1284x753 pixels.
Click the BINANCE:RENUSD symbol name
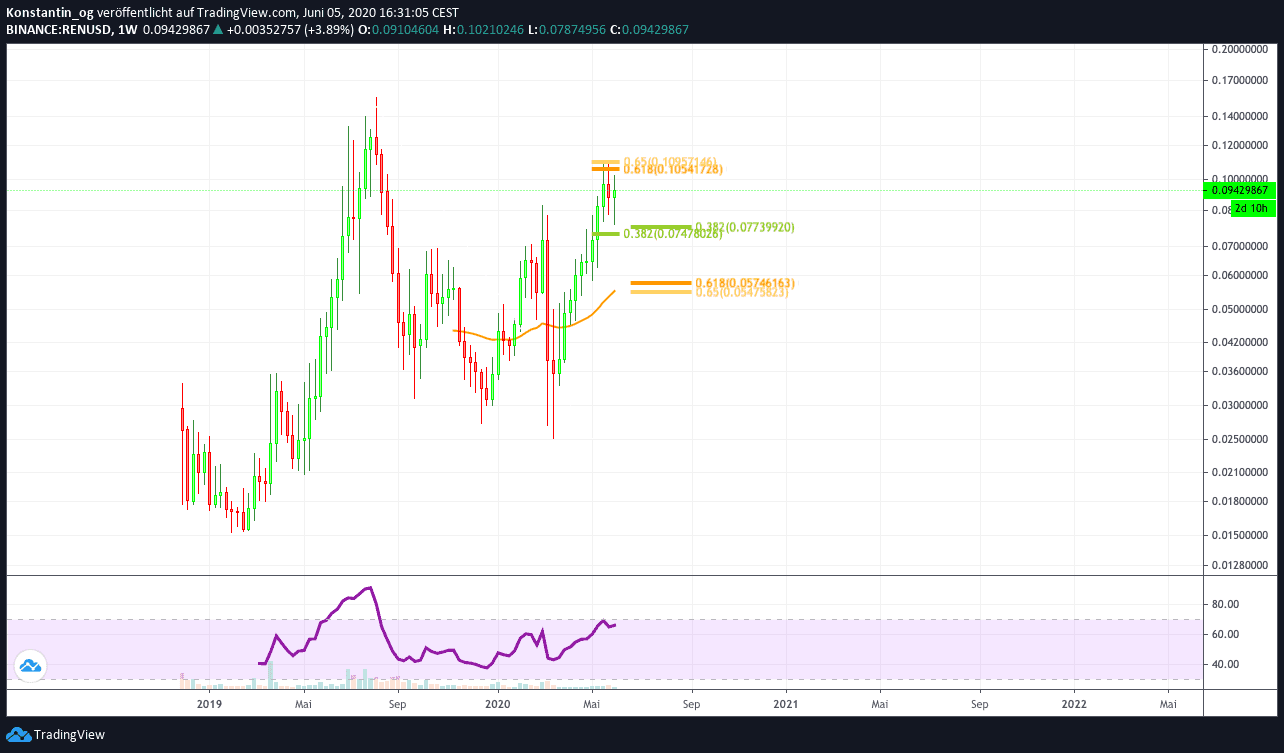click(58, 29)
